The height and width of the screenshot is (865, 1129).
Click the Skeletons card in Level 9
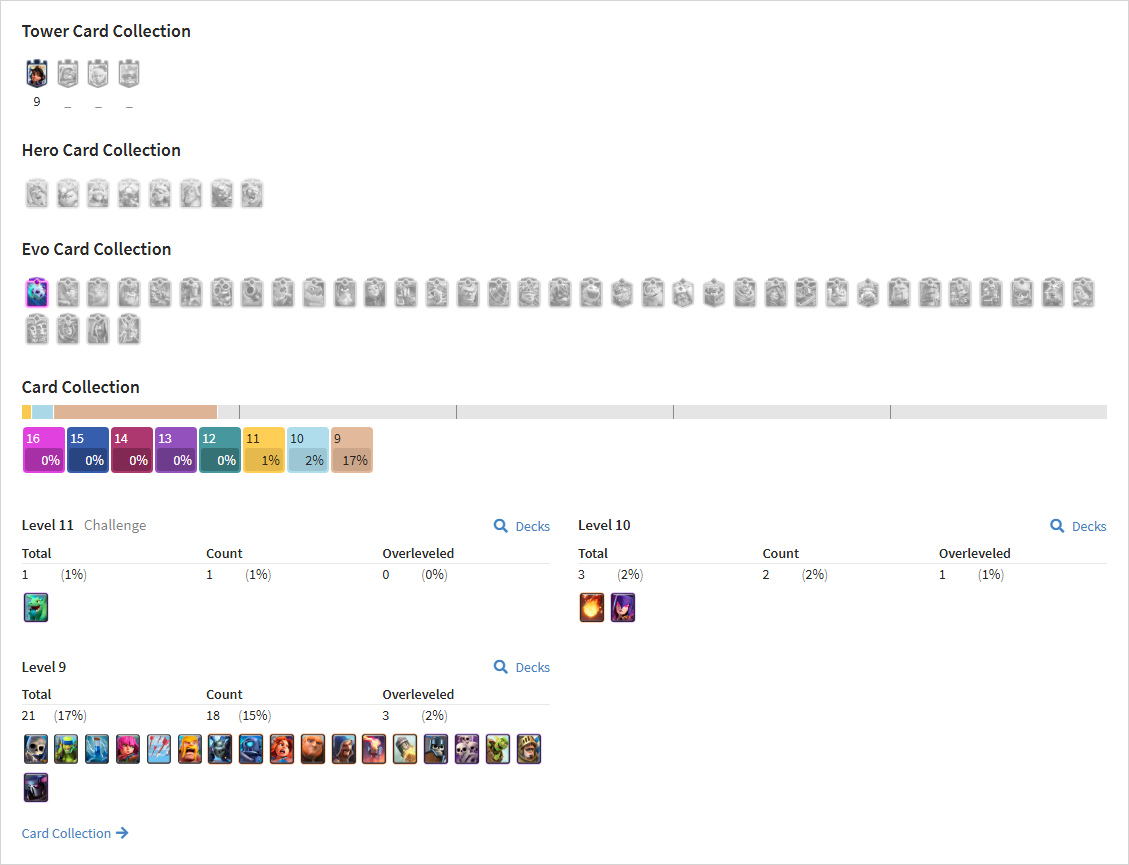pos(36,749)
